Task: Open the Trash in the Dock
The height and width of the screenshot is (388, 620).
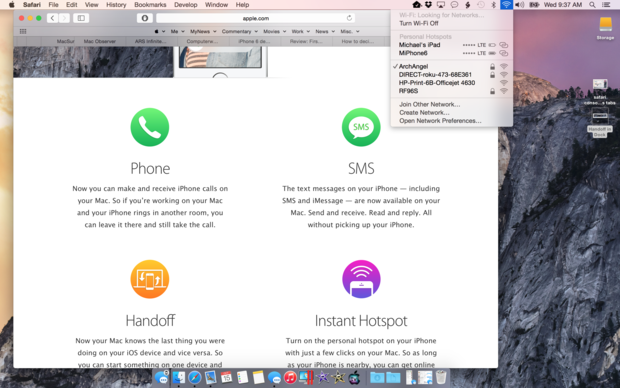Action: pos(441,377)
